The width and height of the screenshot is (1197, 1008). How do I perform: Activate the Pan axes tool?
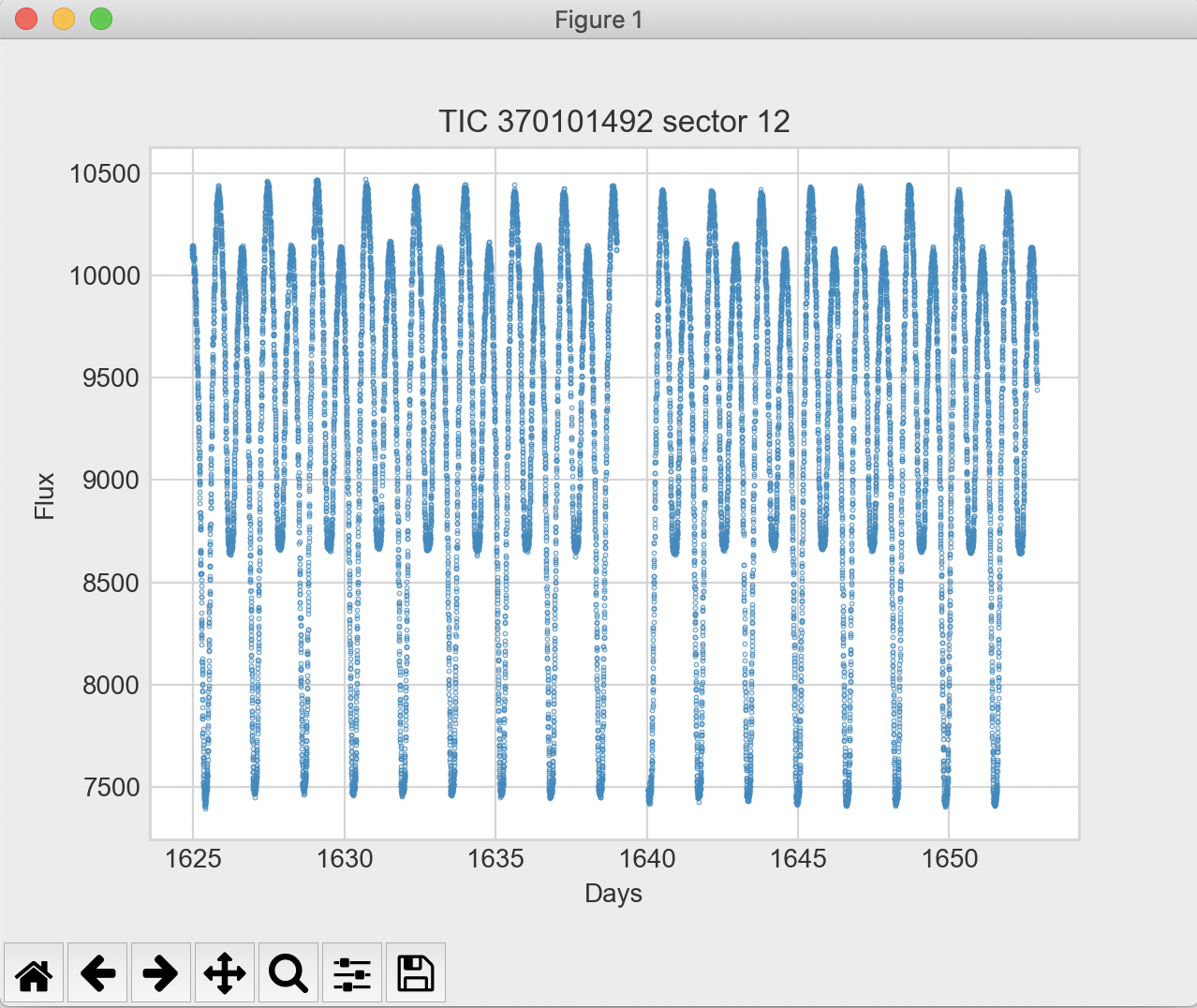225,973
